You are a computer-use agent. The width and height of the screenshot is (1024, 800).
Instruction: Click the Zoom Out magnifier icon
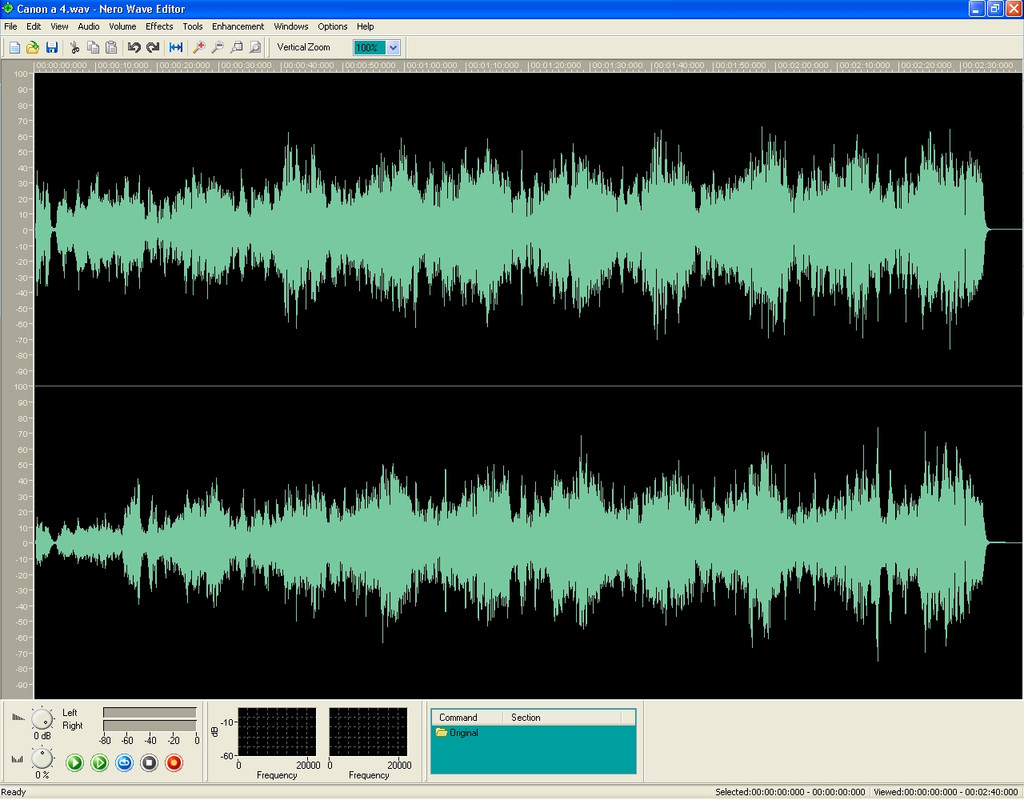point(218,48)
